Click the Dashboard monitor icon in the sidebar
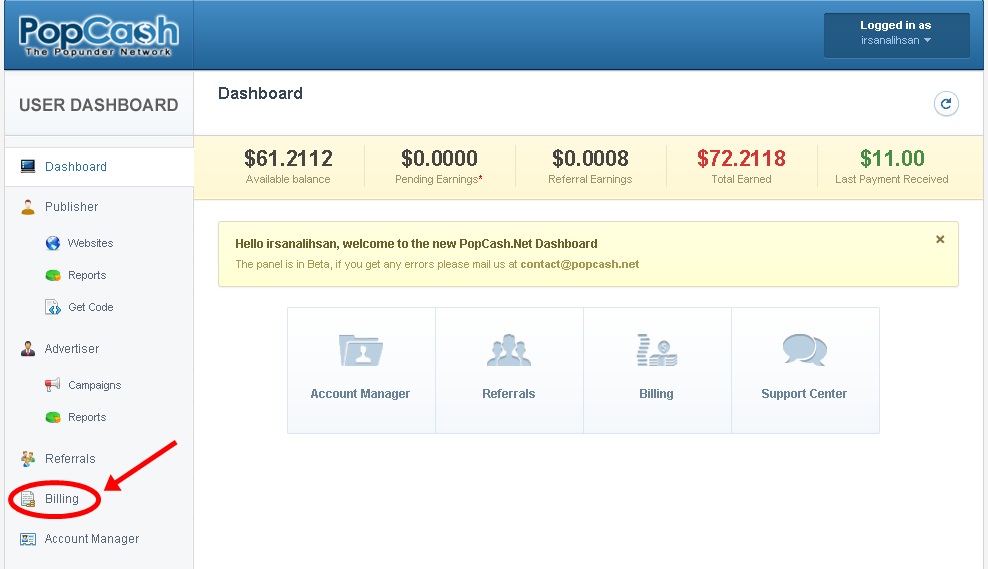Image resolution: width=988 pixels, height=569 pixels. click(28, 166)
